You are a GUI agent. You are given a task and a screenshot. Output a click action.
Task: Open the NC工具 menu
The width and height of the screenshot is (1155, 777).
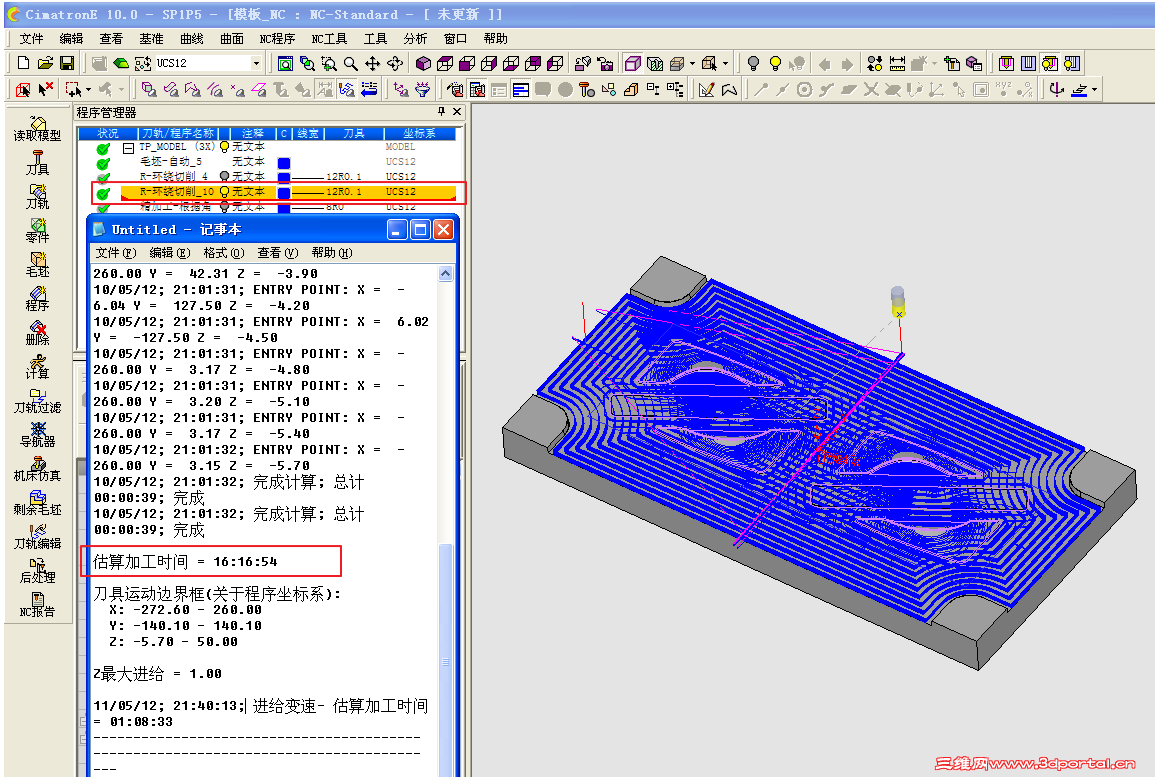pyautogui.click(x=329, y=38)
